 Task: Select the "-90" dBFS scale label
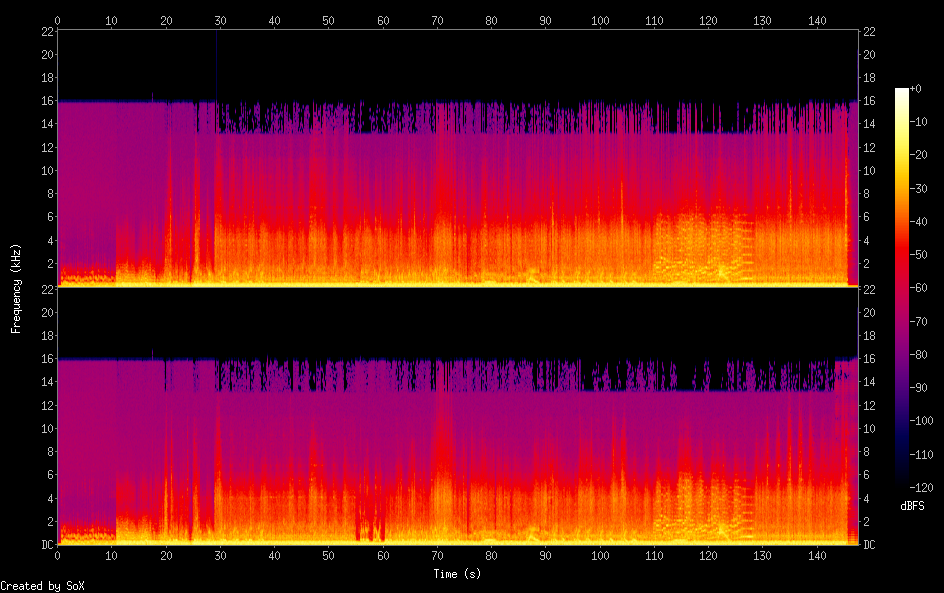point(919,388)
